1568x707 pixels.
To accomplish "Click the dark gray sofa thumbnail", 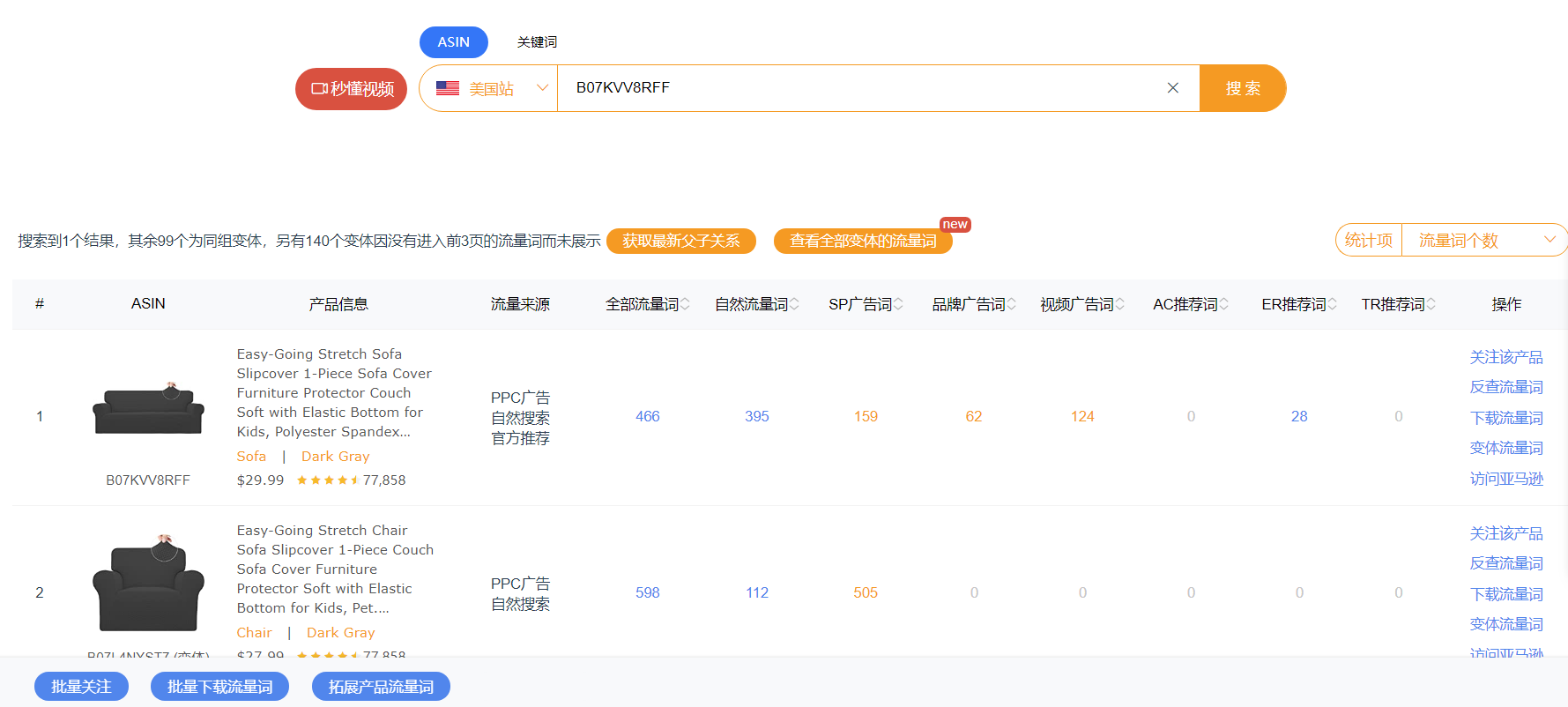I will (x=148, y=409).
